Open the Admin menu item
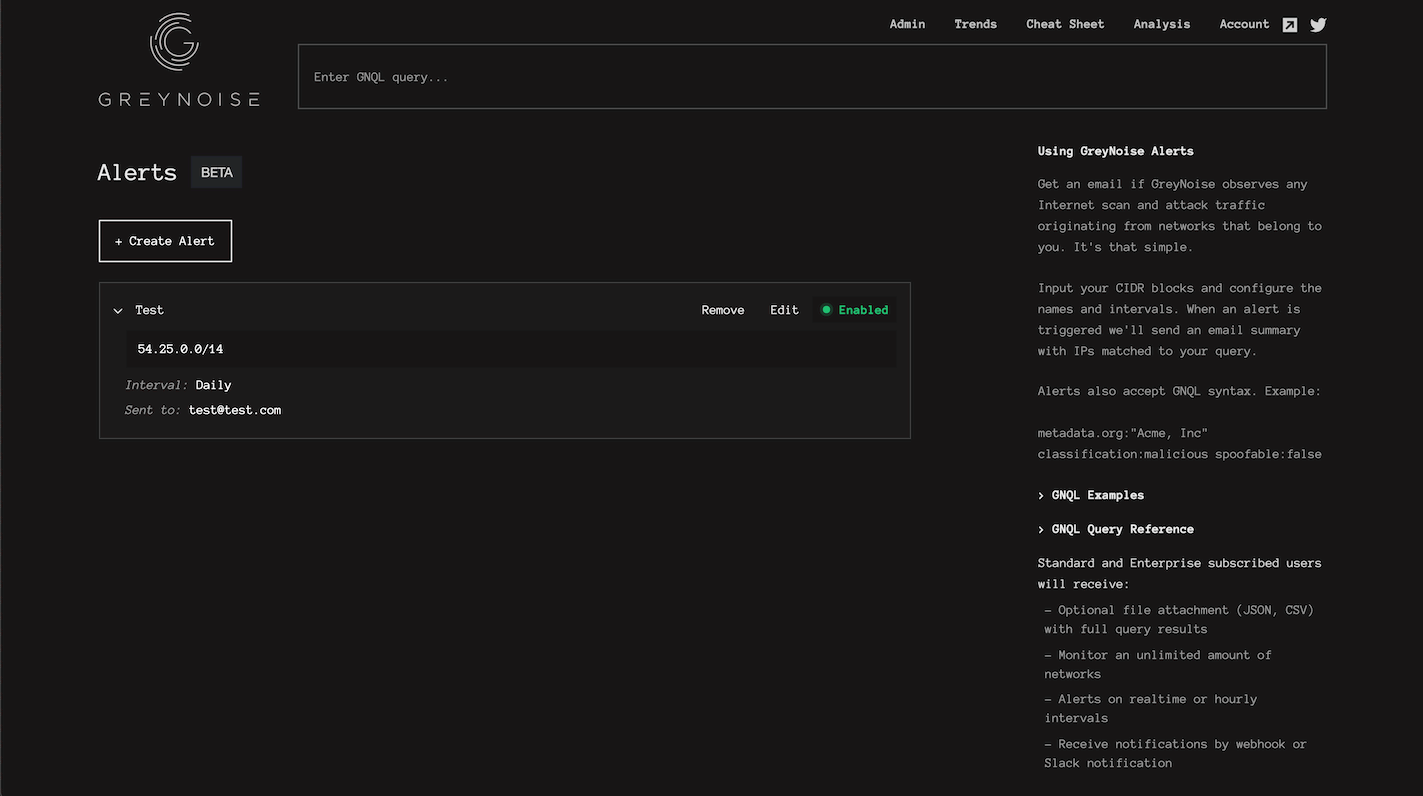Screen dimensions: 1423x796 point(907,24)
